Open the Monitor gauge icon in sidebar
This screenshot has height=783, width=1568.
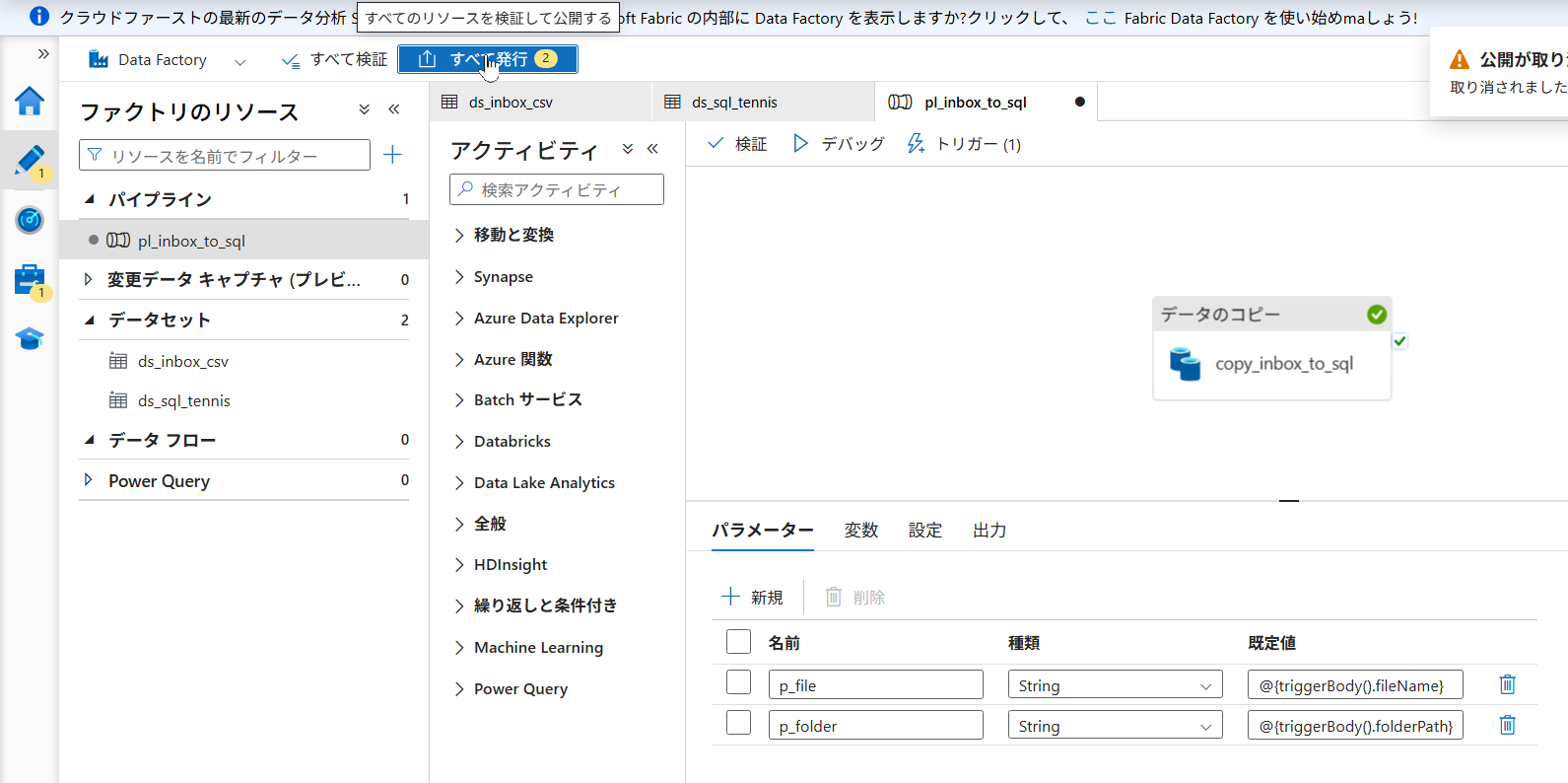[x=30, y=220]
